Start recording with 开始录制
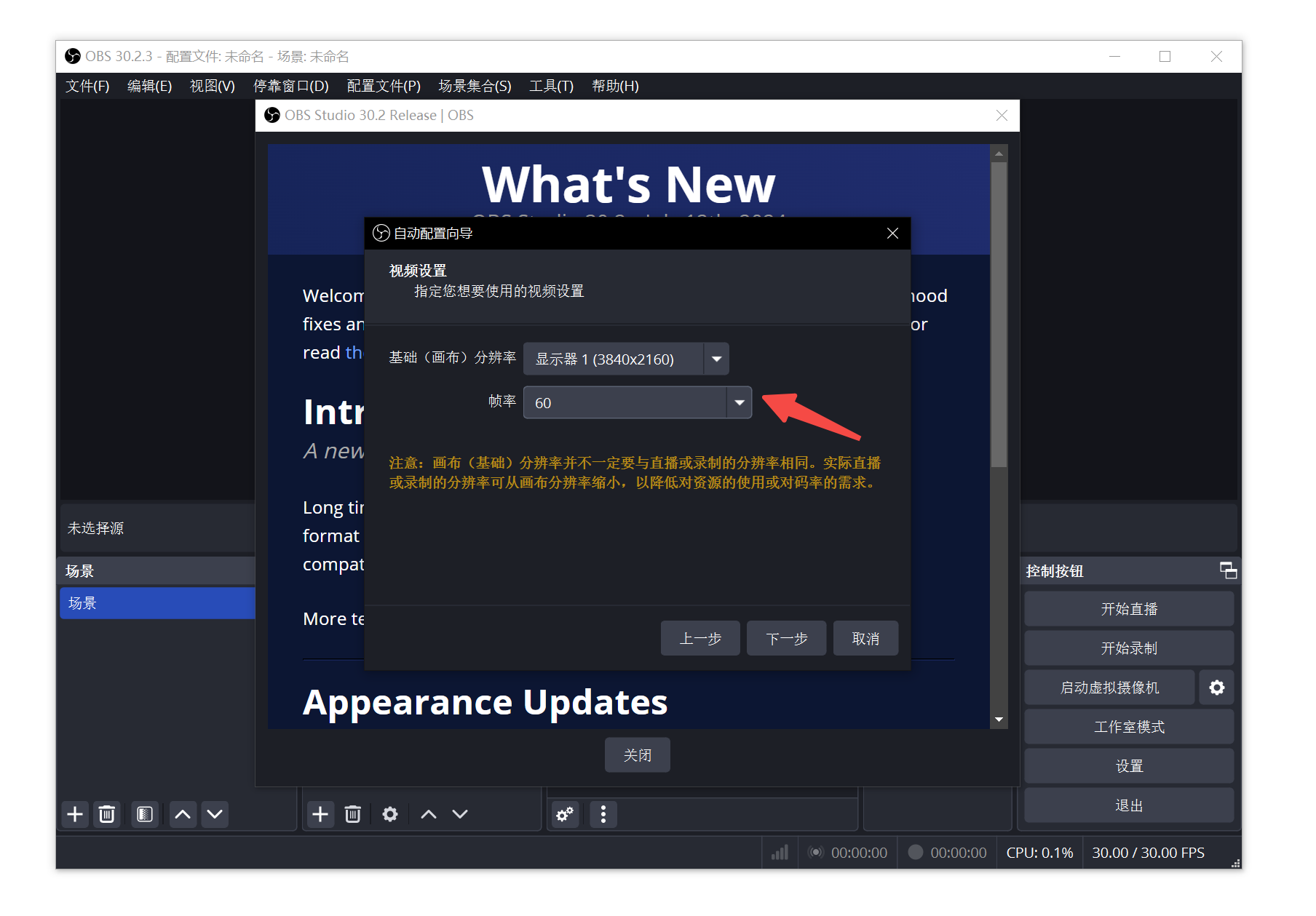 [1129, 648]
